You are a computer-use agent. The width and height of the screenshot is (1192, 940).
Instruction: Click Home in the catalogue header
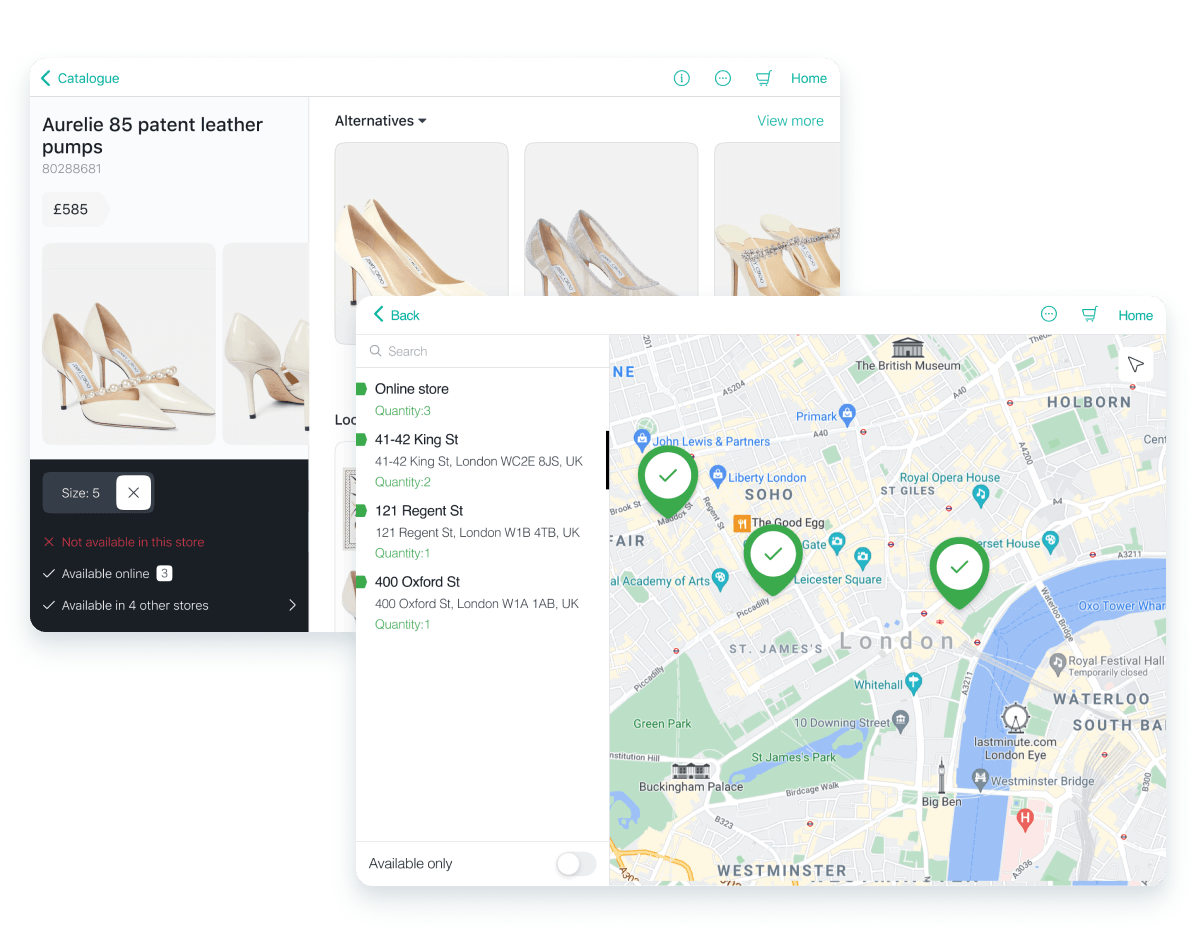click(x=808, y=78)
